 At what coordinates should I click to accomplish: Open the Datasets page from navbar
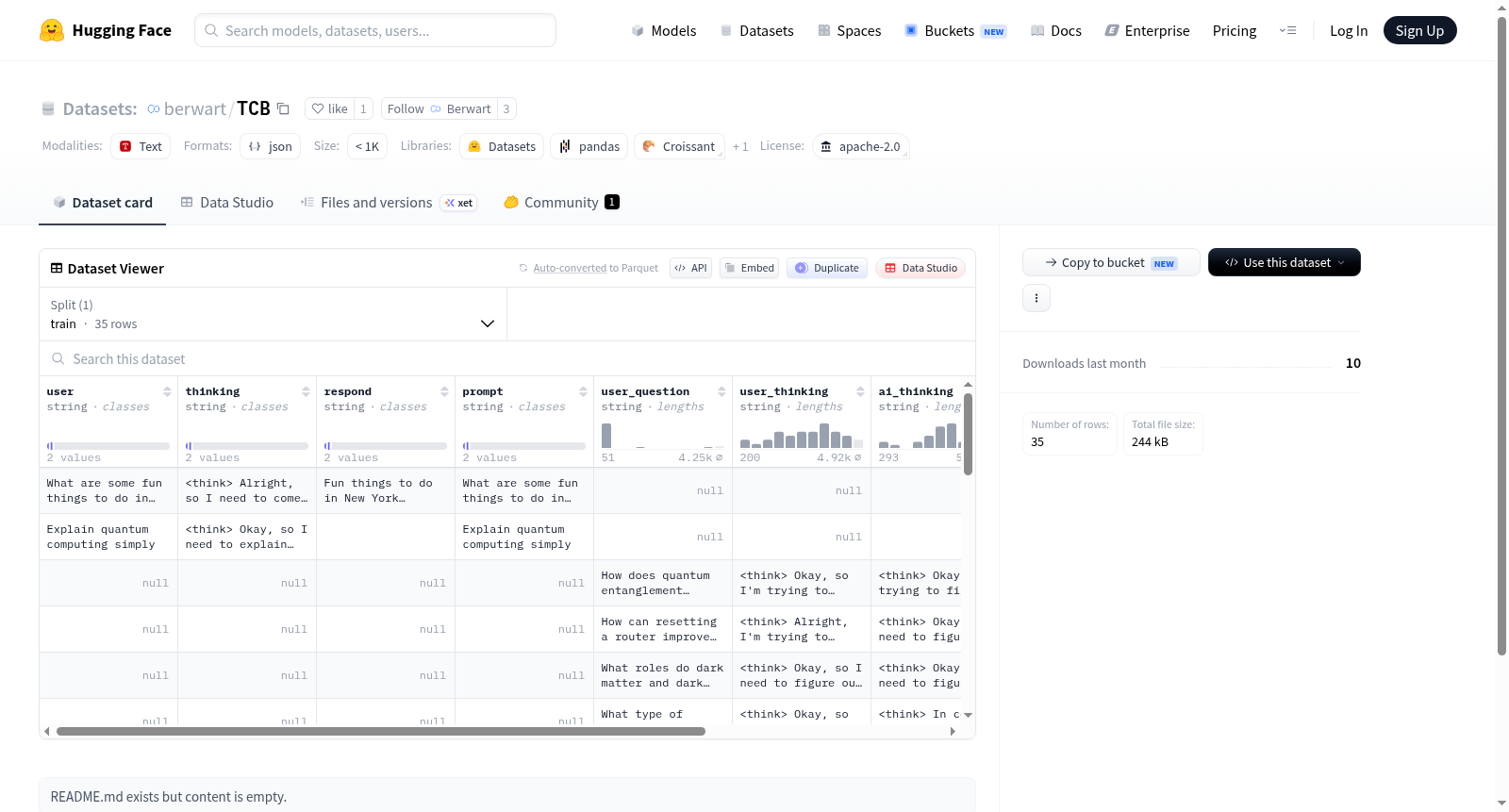(x=756, y=30)
